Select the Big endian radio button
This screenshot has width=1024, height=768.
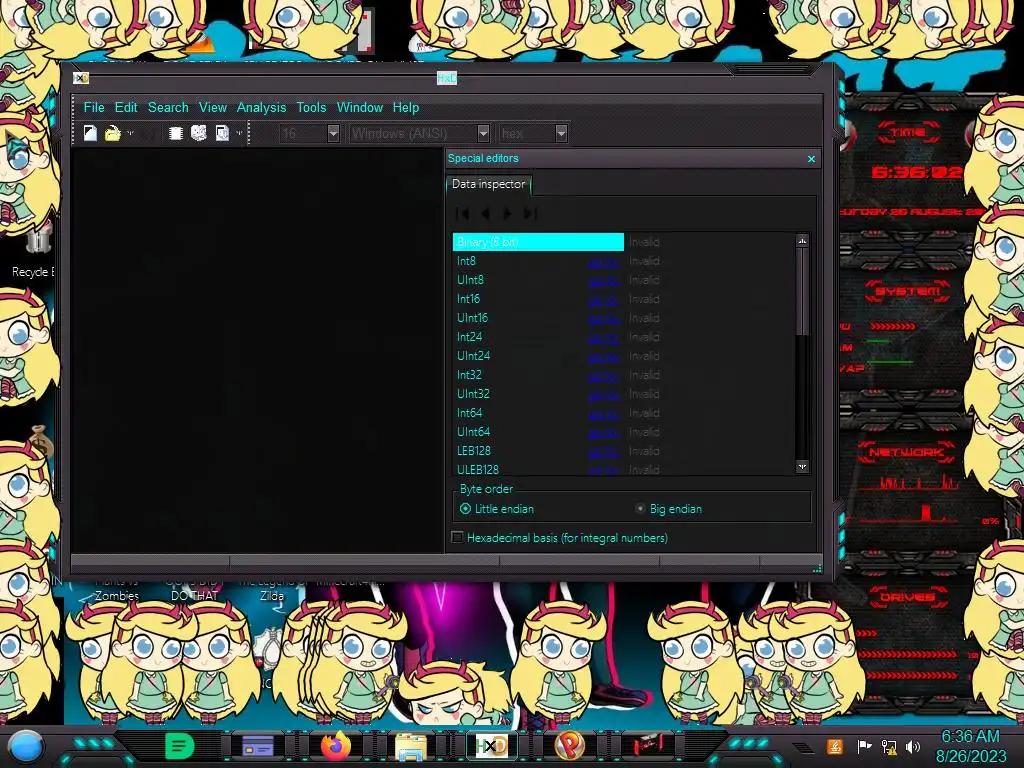point(640,509)
